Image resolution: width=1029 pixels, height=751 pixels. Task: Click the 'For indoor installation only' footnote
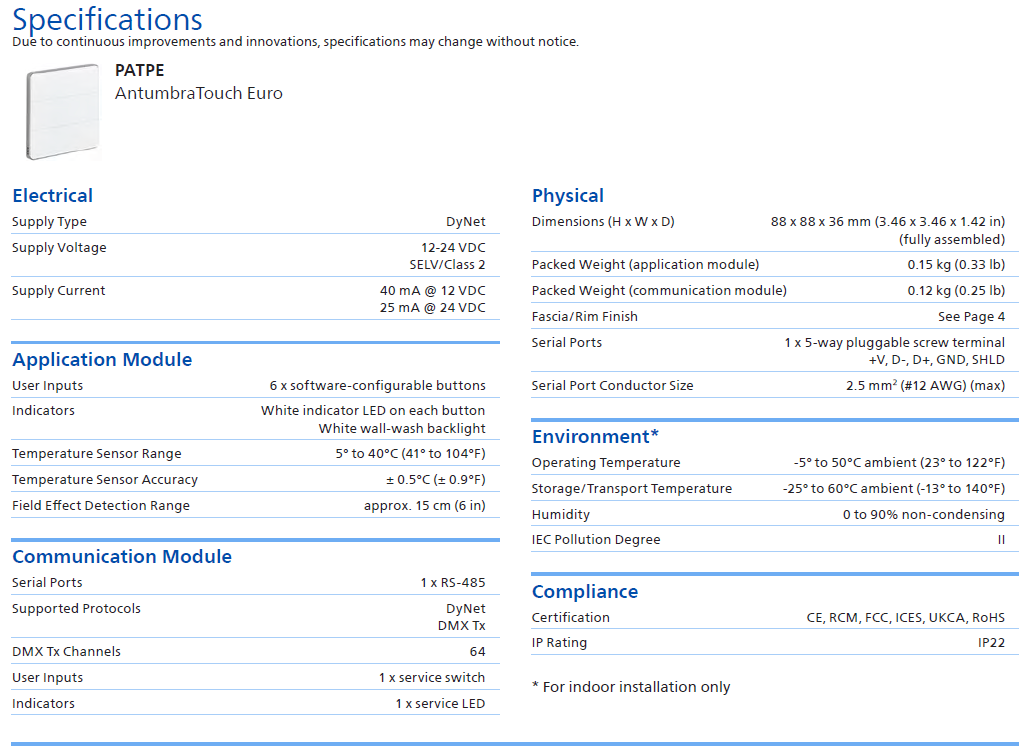coord(631,687)
